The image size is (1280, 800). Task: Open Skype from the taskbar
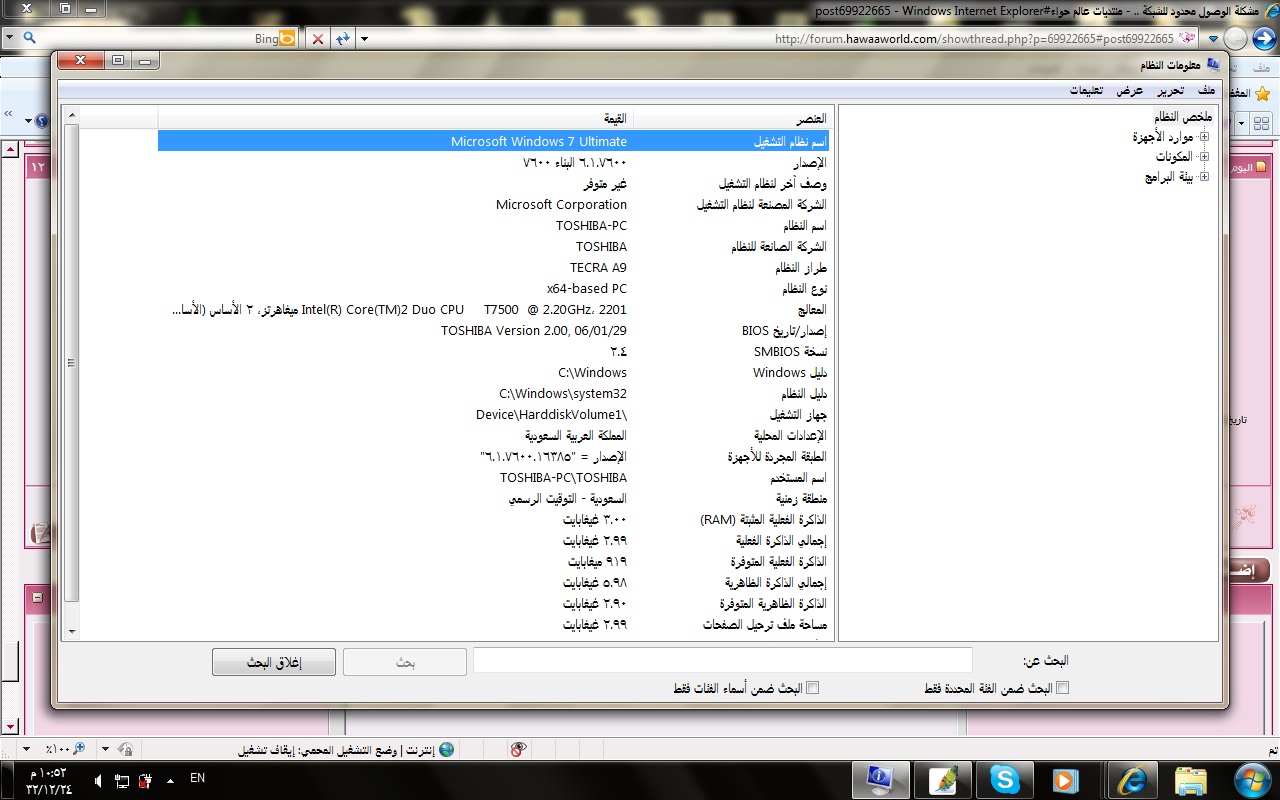[x=1004, y=780]
